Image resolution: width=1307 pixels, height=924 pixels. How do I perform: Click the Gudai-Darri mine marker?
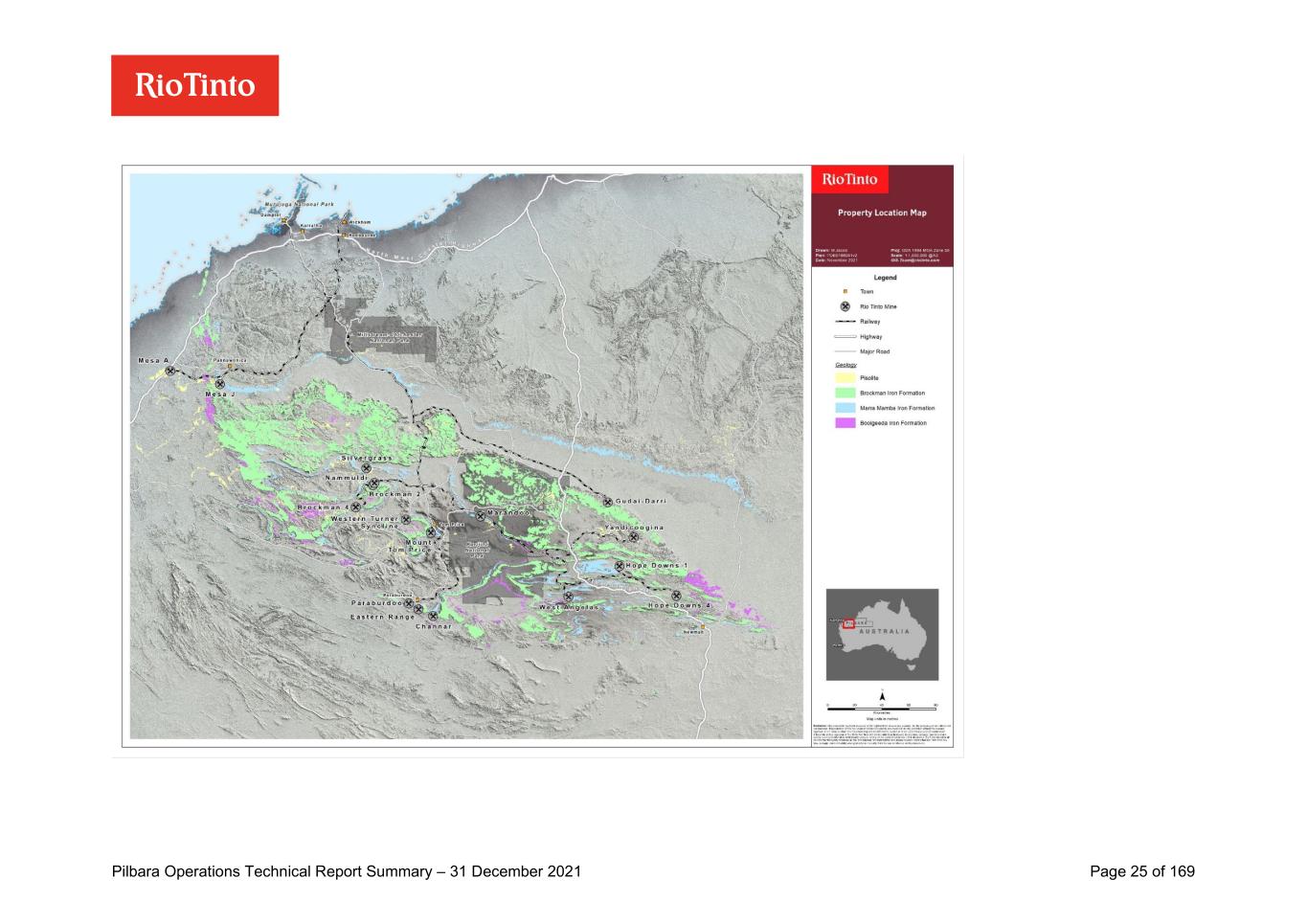pos(607,501)
